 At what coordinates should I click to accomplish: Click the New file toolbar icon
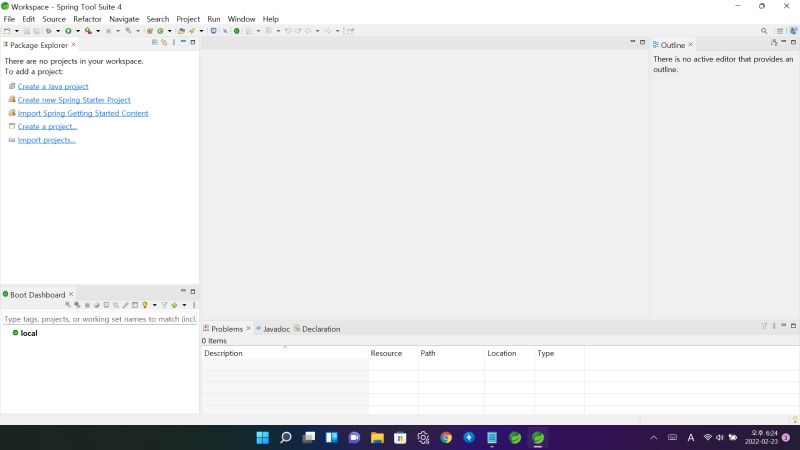(7, 31)
